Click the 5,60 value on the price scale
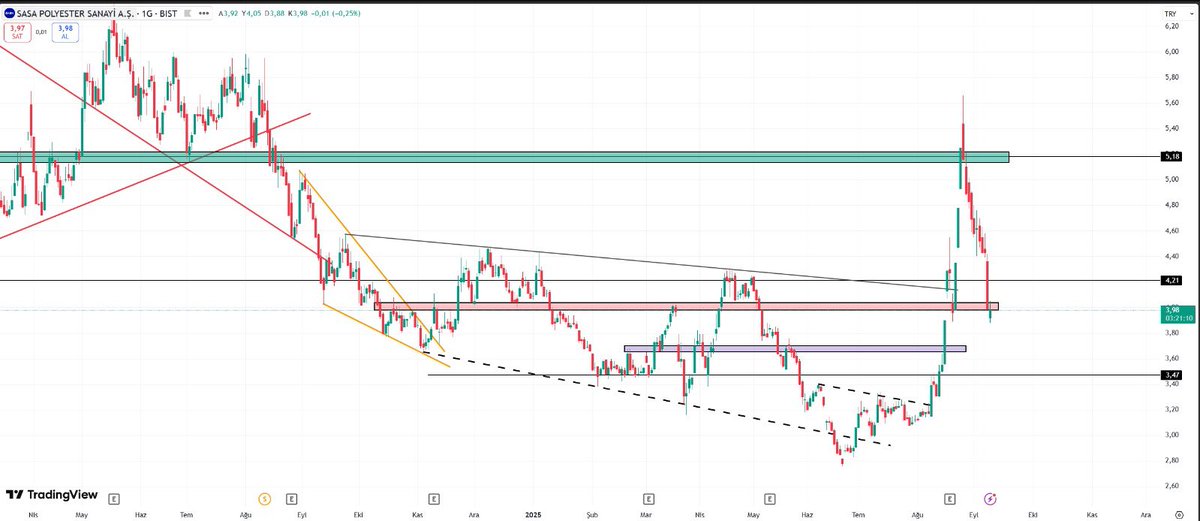Viewport: 1200px width, 521px height. pos(1171,102)
